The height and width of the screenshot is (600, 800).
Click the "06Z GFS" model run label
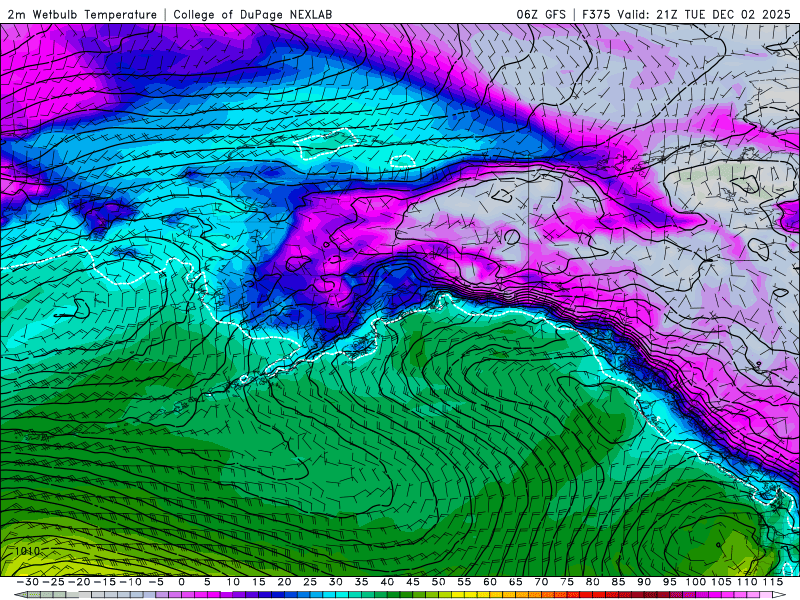(541, 14)
